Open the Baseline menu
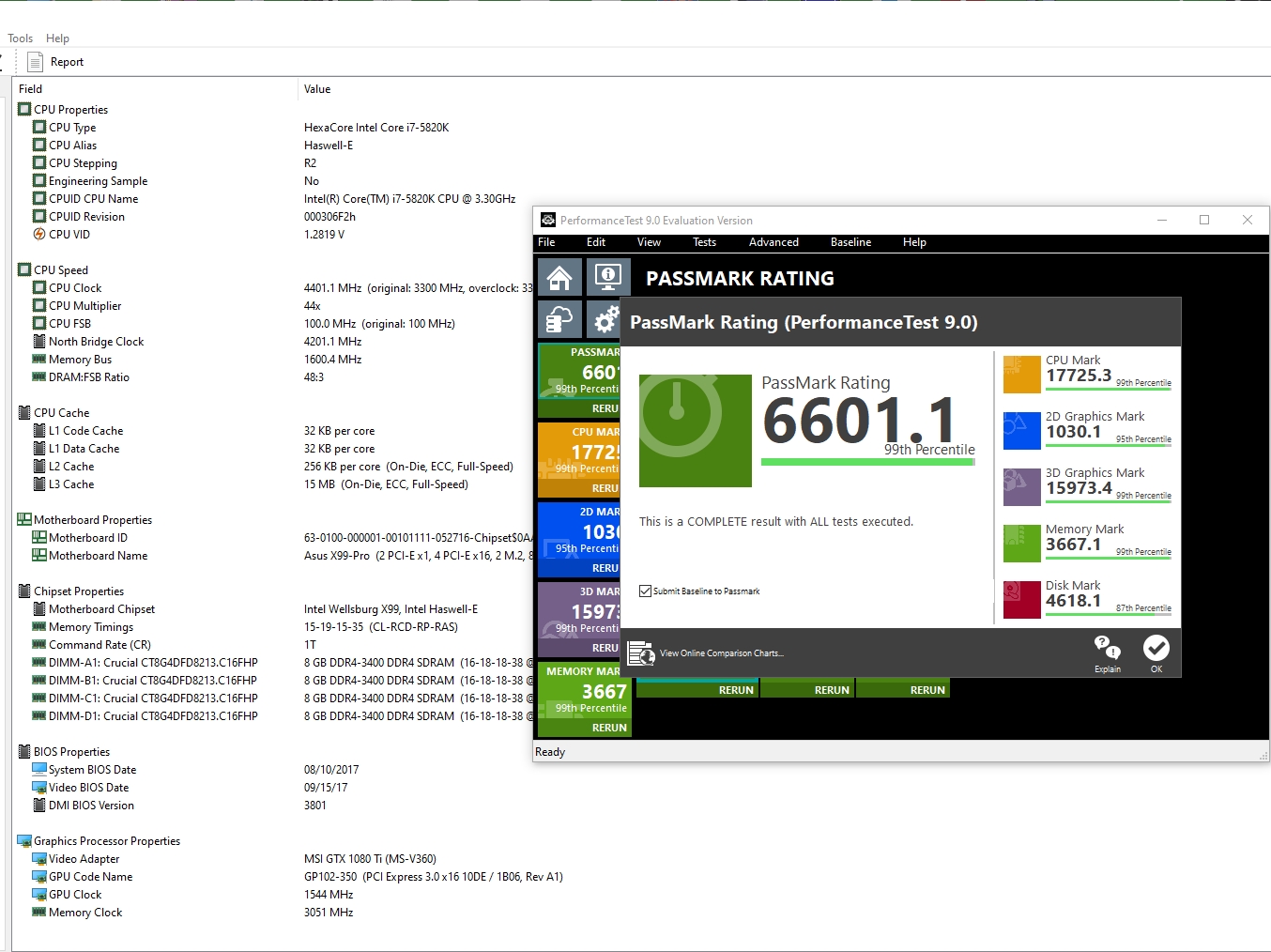The width and height of the screenshot is (1271, 952). pos(850,242)
